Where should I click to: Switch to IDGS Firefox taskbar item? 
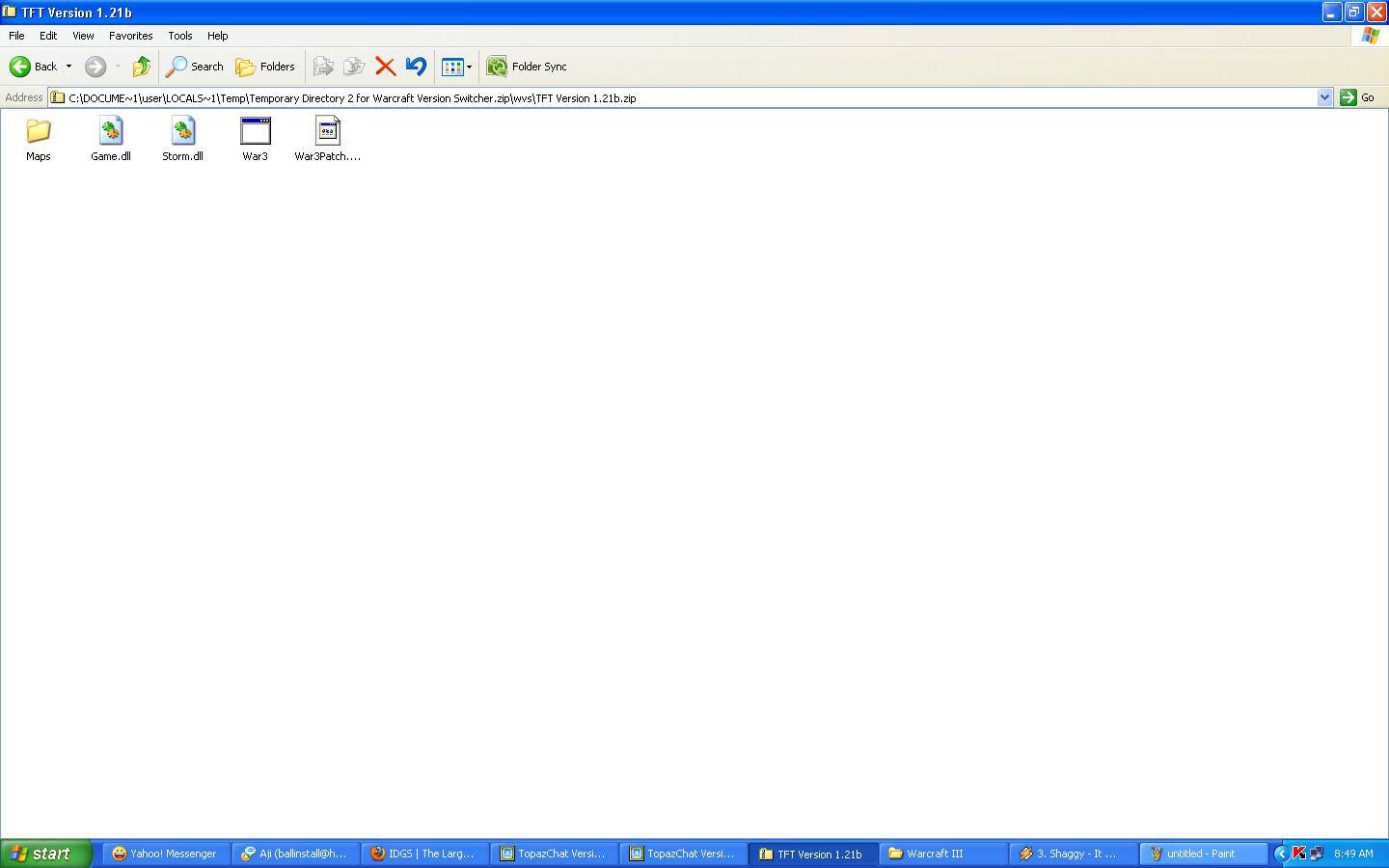point(423,854)
